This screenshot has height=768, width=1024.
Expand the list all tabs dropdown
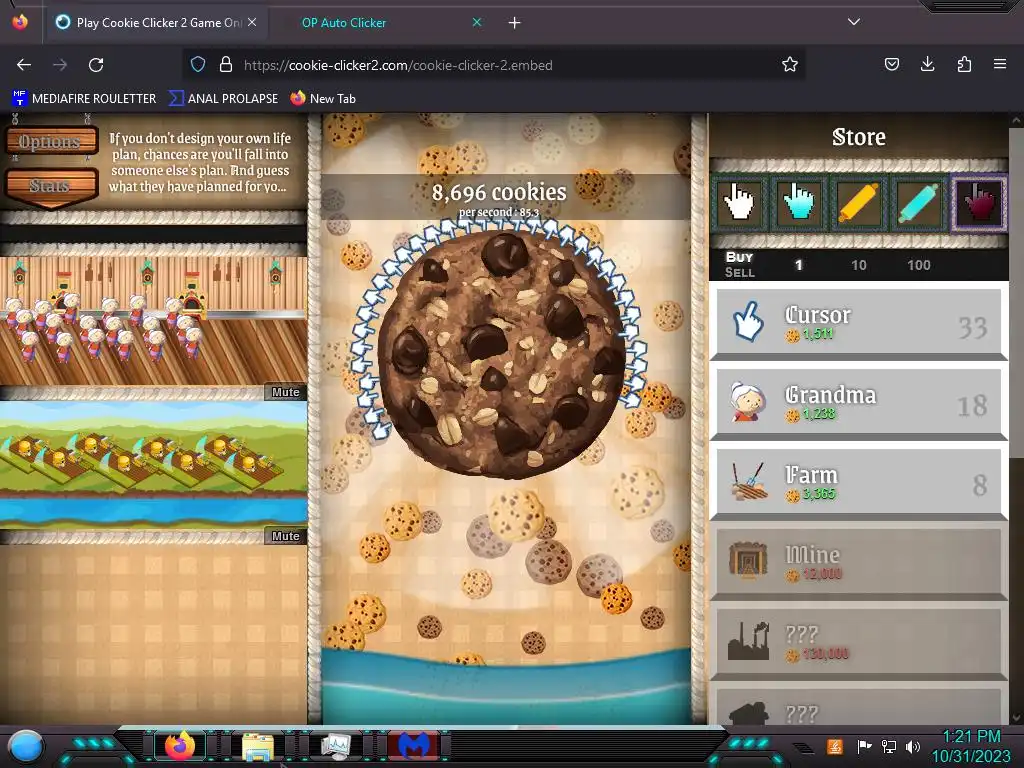coord(854,22)
